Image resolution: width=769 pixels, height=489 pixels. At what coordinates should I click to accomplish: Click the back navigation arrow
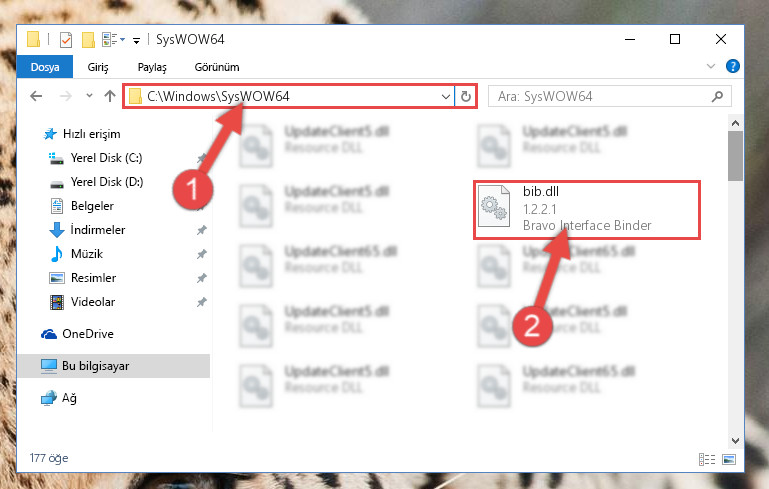[36, 96]
